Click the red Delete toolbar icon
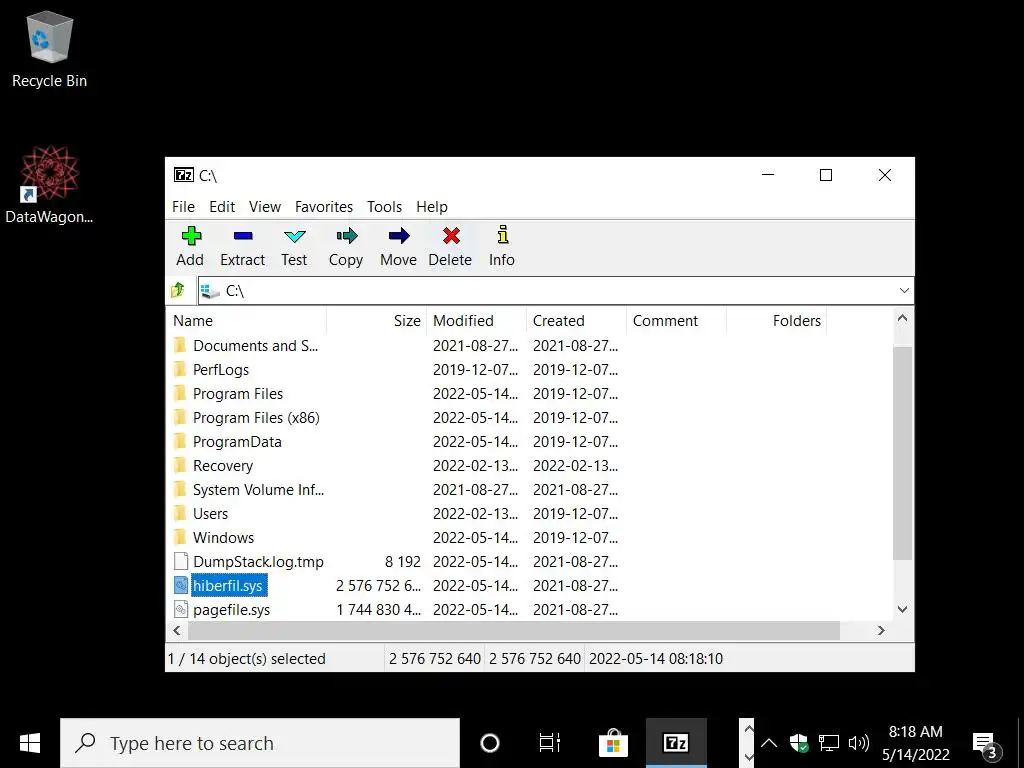The image size is (1024, 768). pyautogui.click(x=451, y=236)
